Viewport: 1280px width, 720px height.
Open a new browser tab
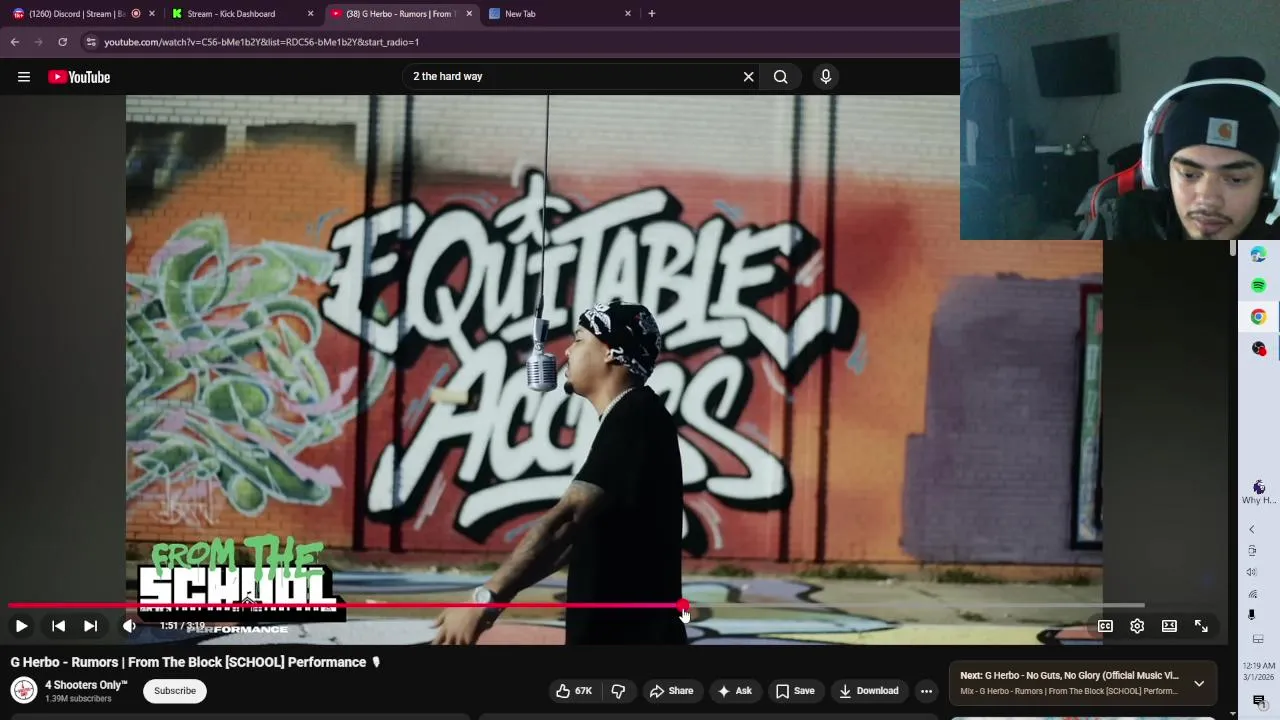652,14
